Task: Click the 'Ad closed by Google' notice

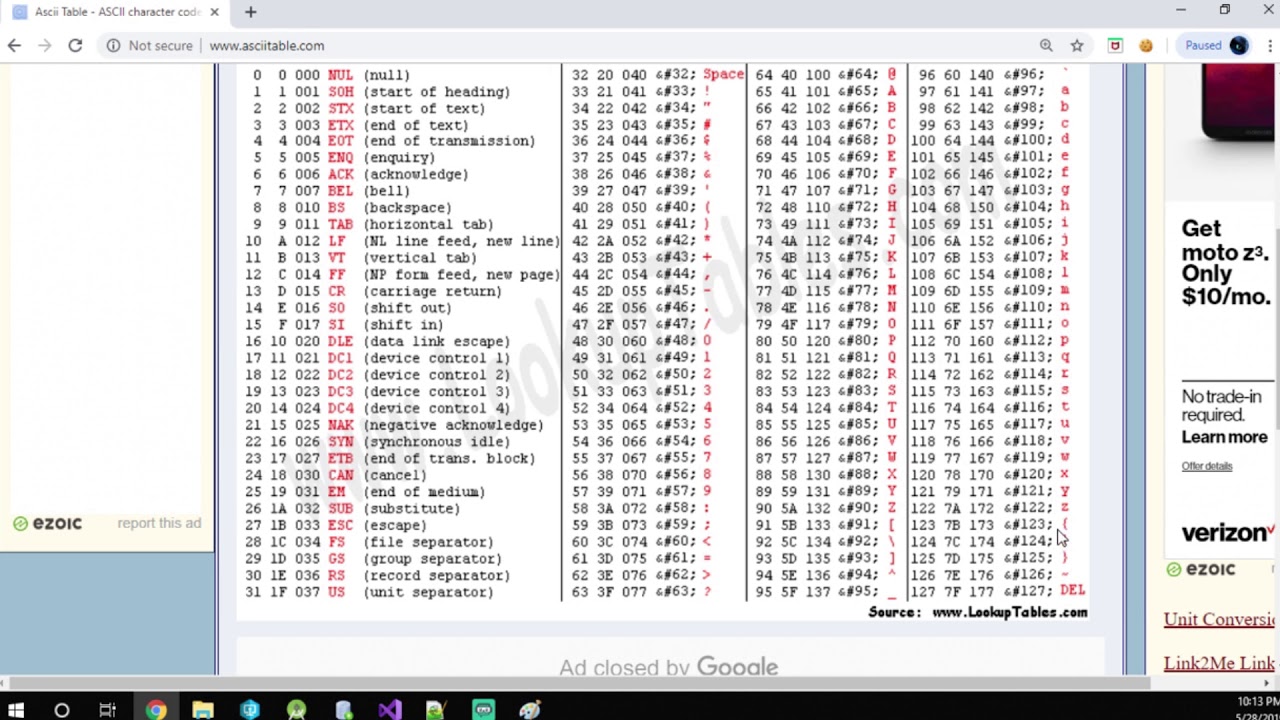Action: 668,667
